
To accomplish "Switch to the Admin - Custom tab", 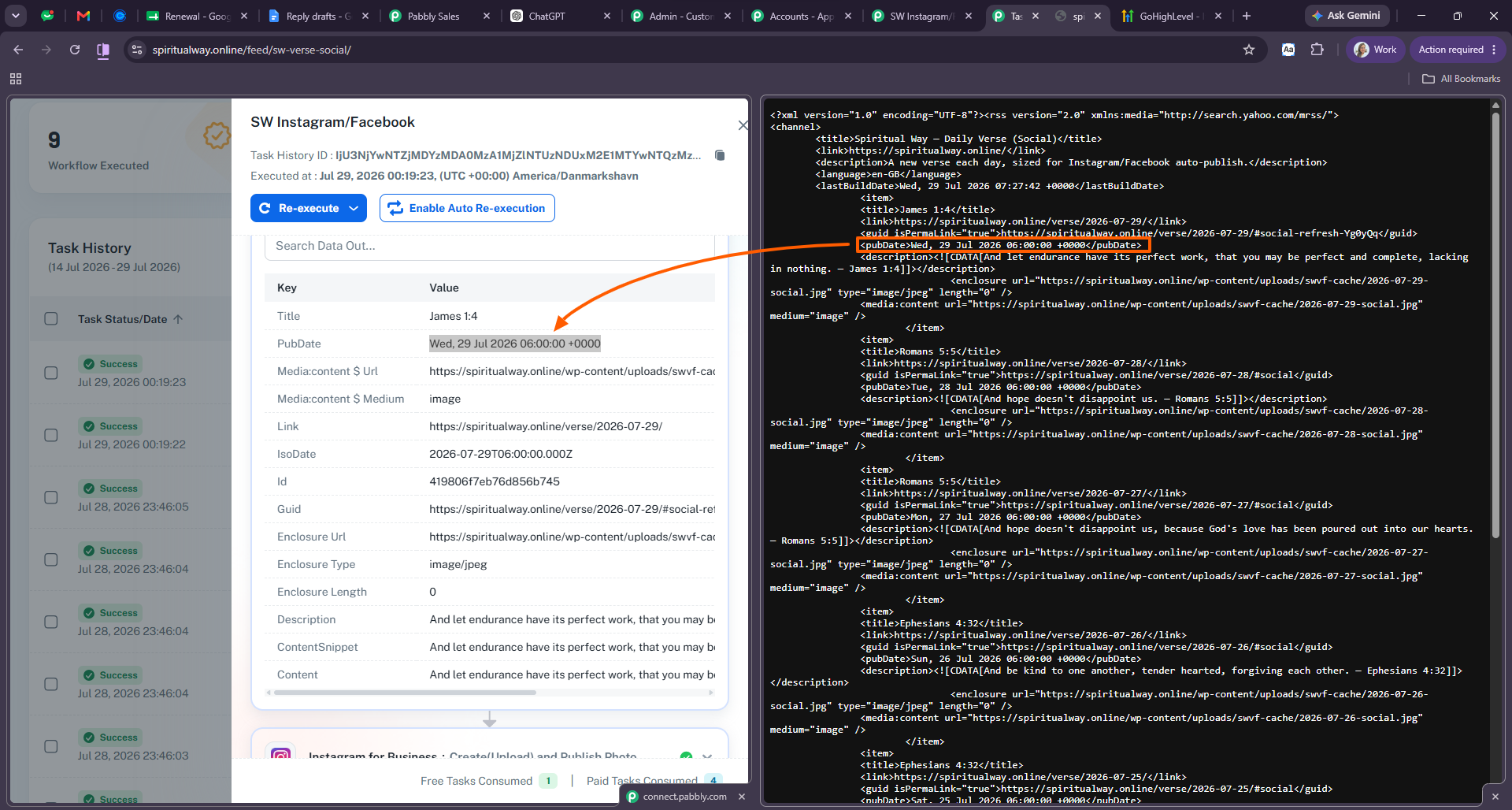I will tap(680, 16).
